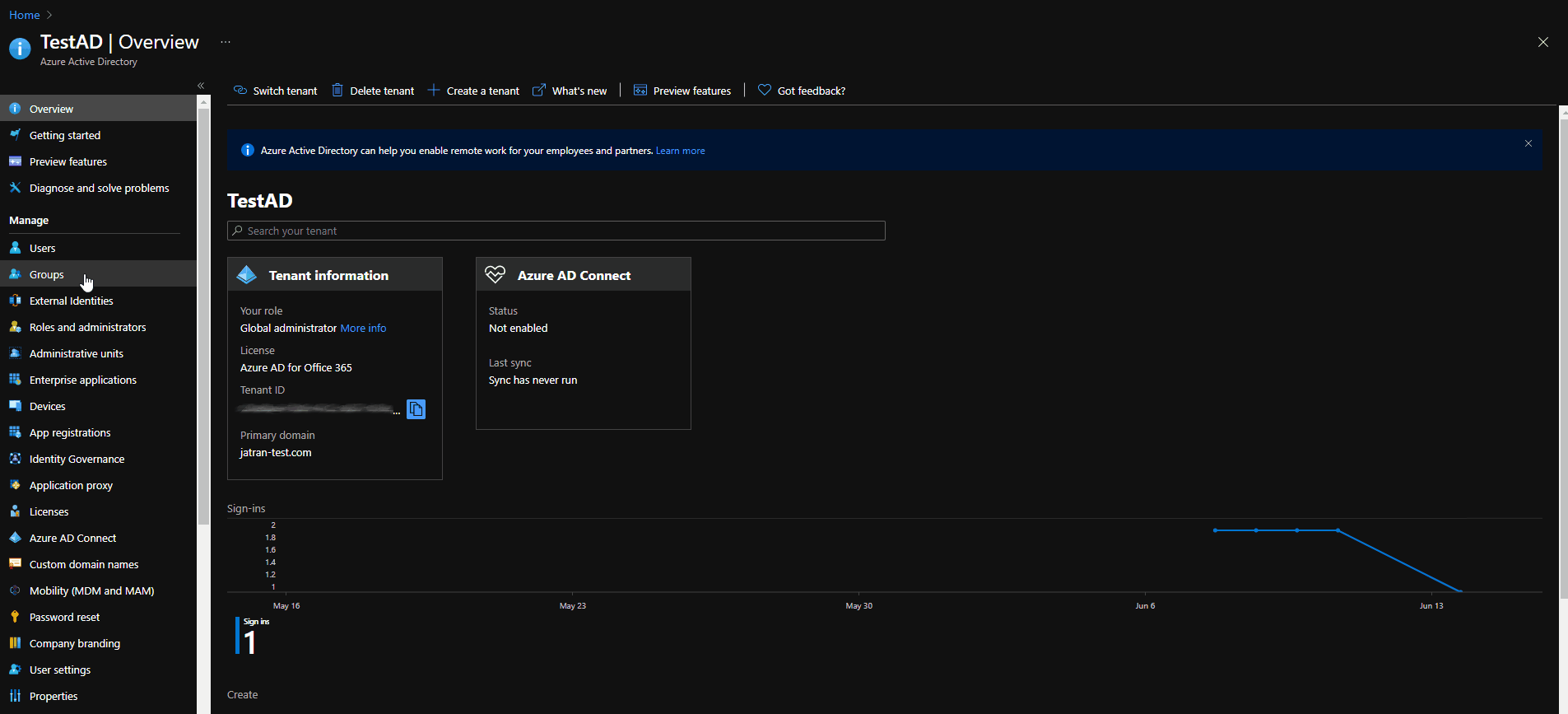Select Overview in the left menu
This screenshot has width=1568, height=714.
pyautogui.click(x=98, y=109)
